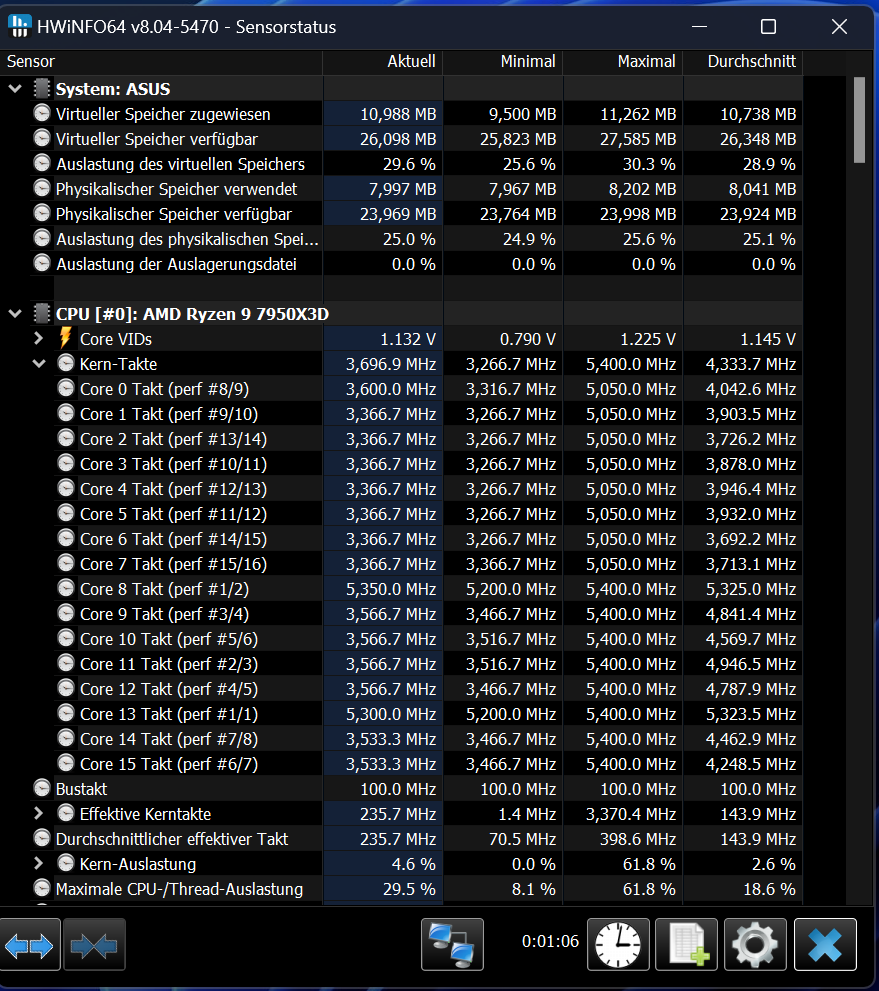This screenshot has height=991, width=879.
Task: Select Core 9 Takt (perf #3/4) row
Action: 428,614
